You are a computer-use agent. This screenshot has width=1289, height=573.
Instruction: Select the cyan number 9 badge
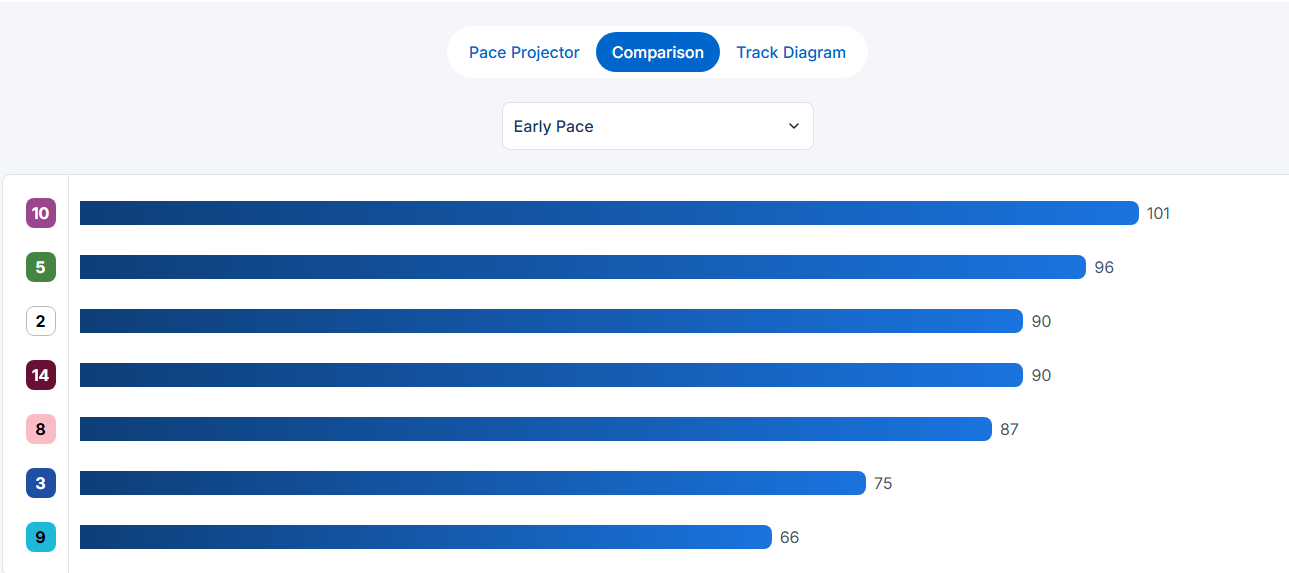pos(41,537)
